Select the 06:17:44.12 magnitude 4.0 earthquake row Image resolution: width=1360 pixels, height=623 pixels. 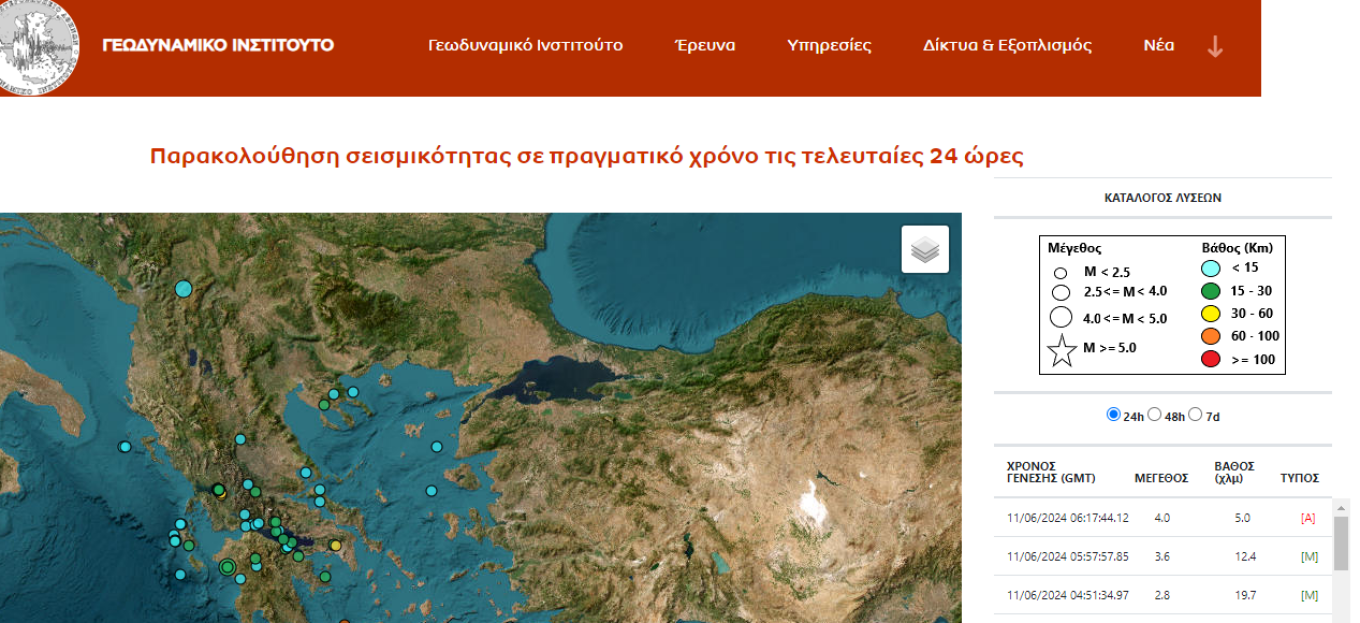coord(1163,518)
